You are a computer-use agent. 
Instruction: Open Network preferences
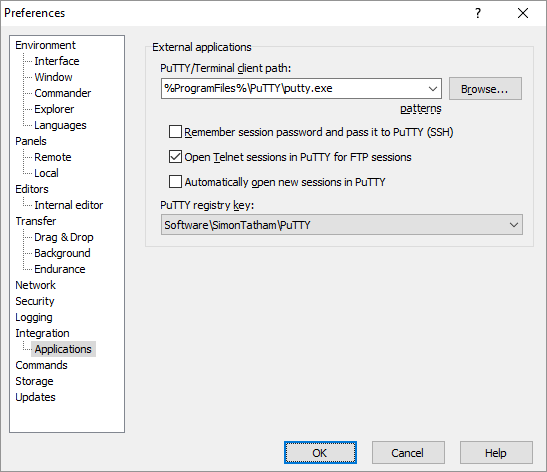pyautogui.click(x=35, y=285)
